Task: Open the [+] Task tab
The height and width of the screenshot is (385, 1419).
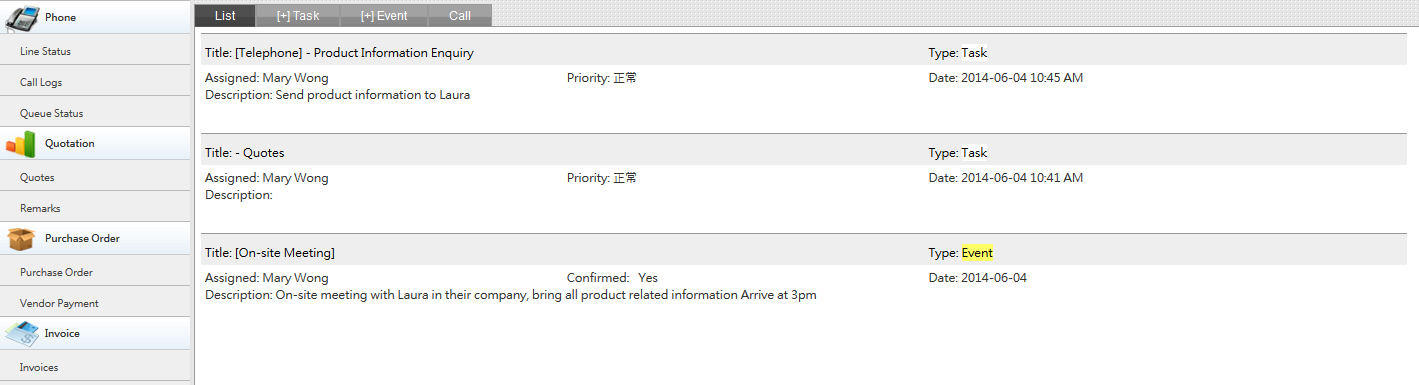Action: click(297, 15)
